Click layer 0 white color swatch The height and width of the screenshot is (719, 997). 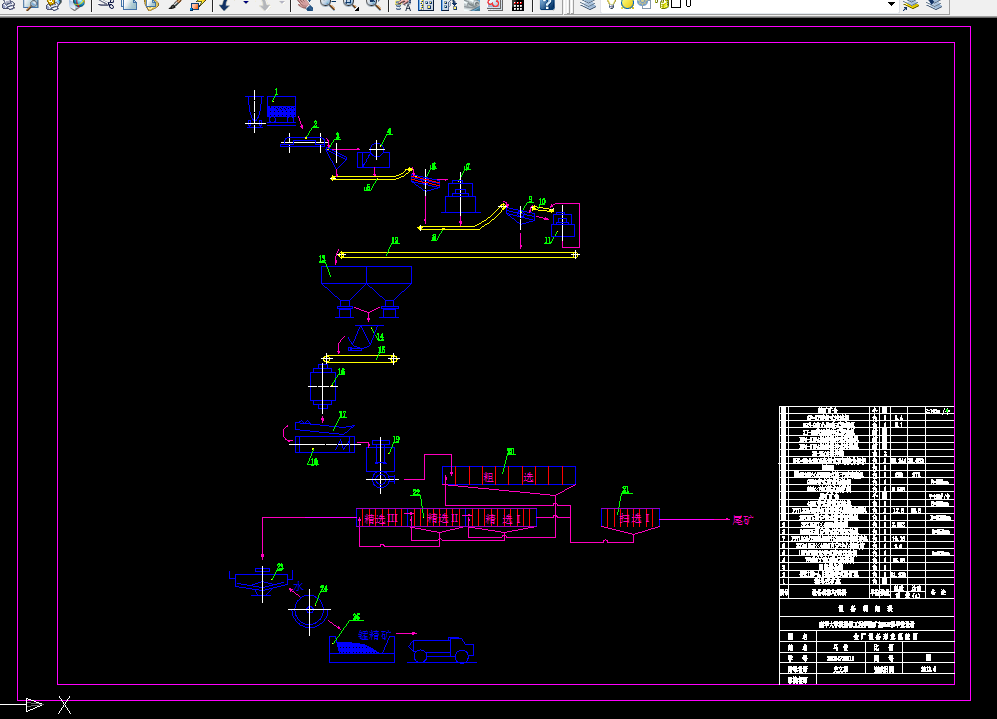coord(677,4)
